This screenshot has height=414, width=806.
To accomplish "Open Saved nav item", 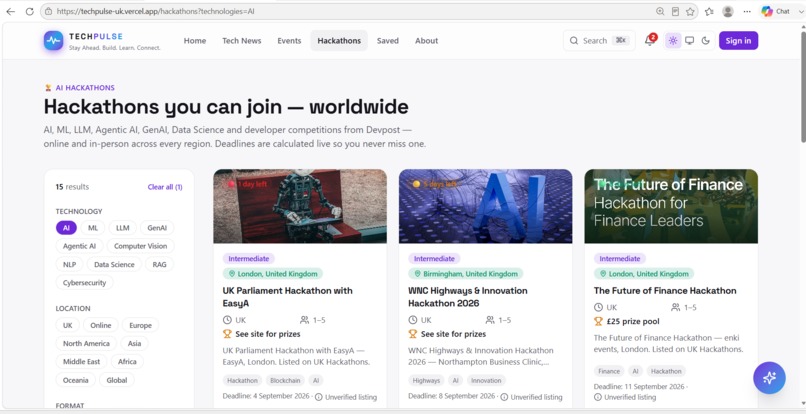I will [388, 41].
